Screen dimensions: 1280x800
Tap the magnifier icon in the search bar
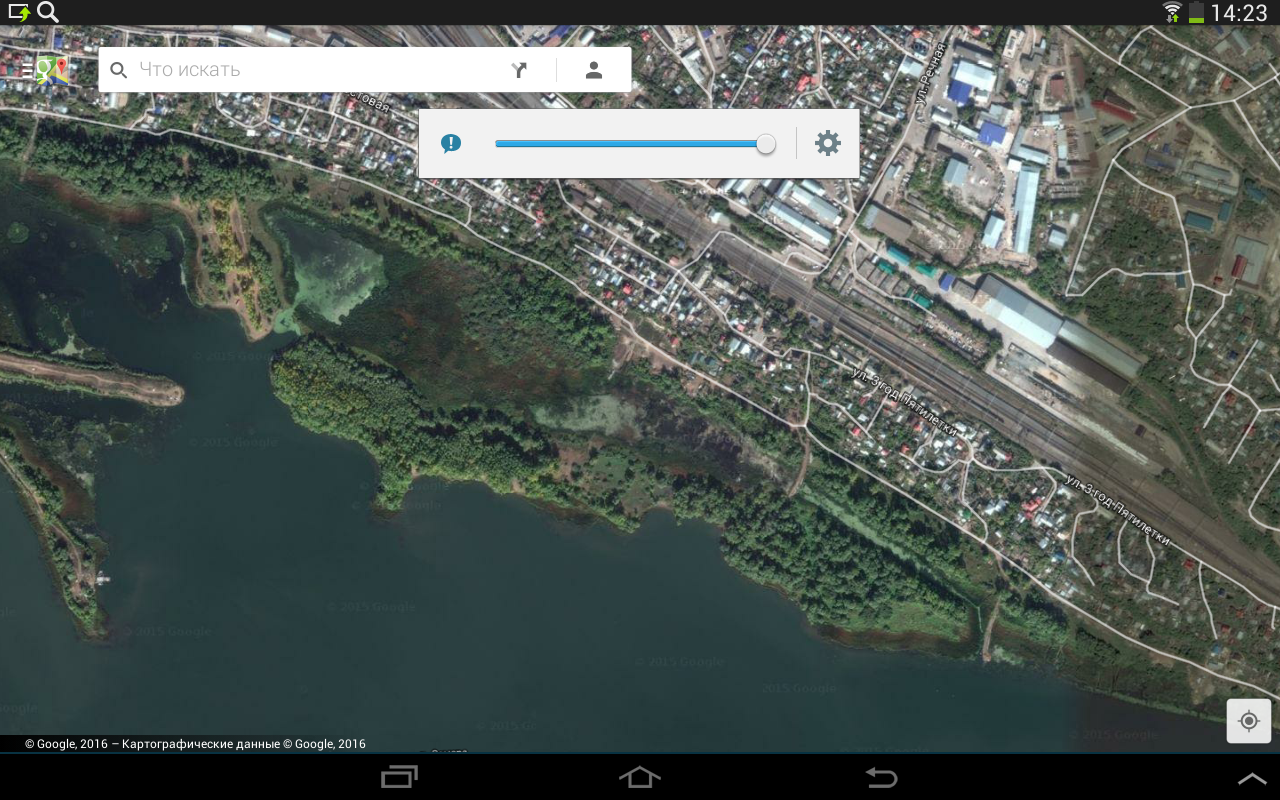click(119, 70)
